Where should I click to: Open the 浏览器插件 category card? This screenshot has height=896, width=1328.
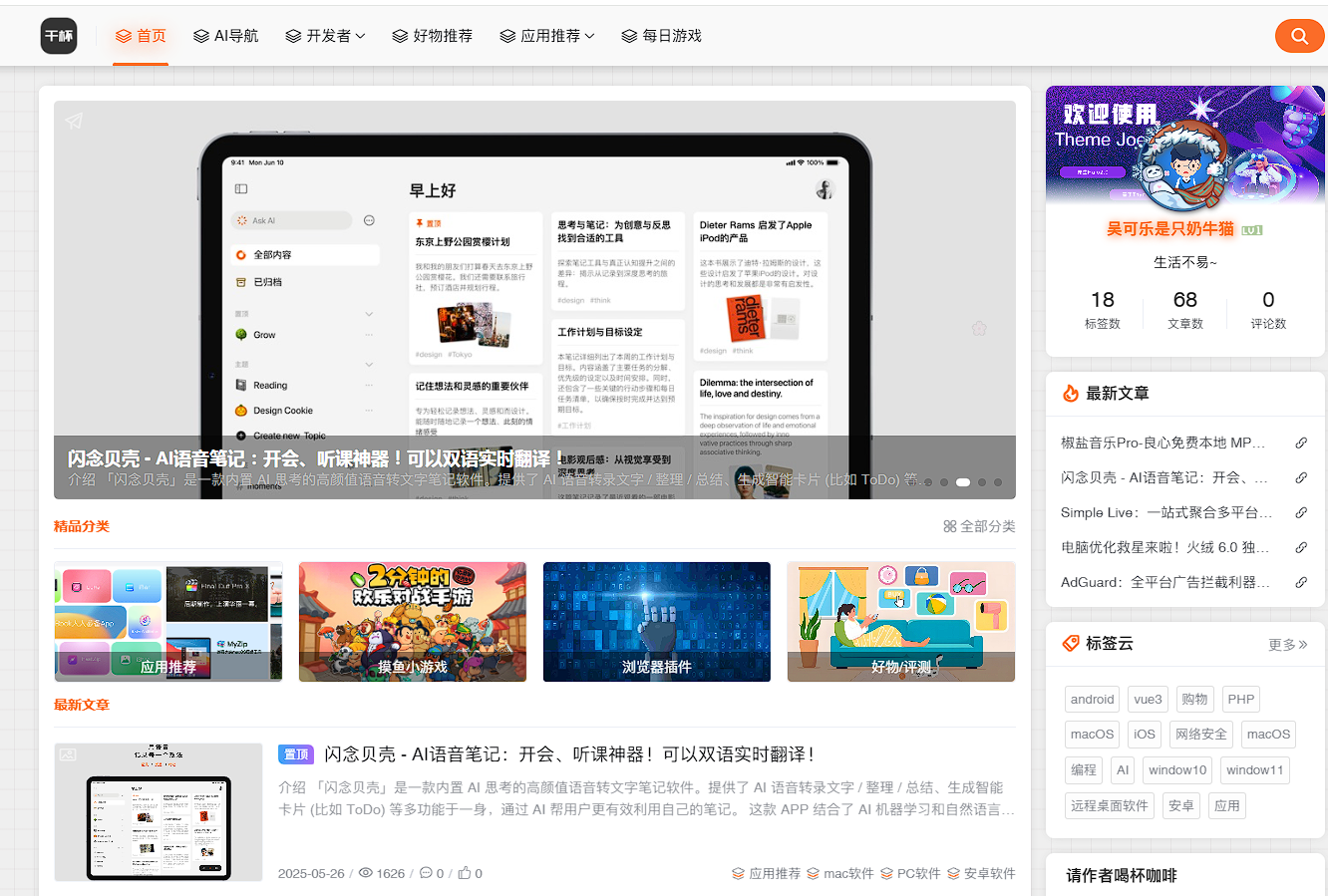(657, 622)
